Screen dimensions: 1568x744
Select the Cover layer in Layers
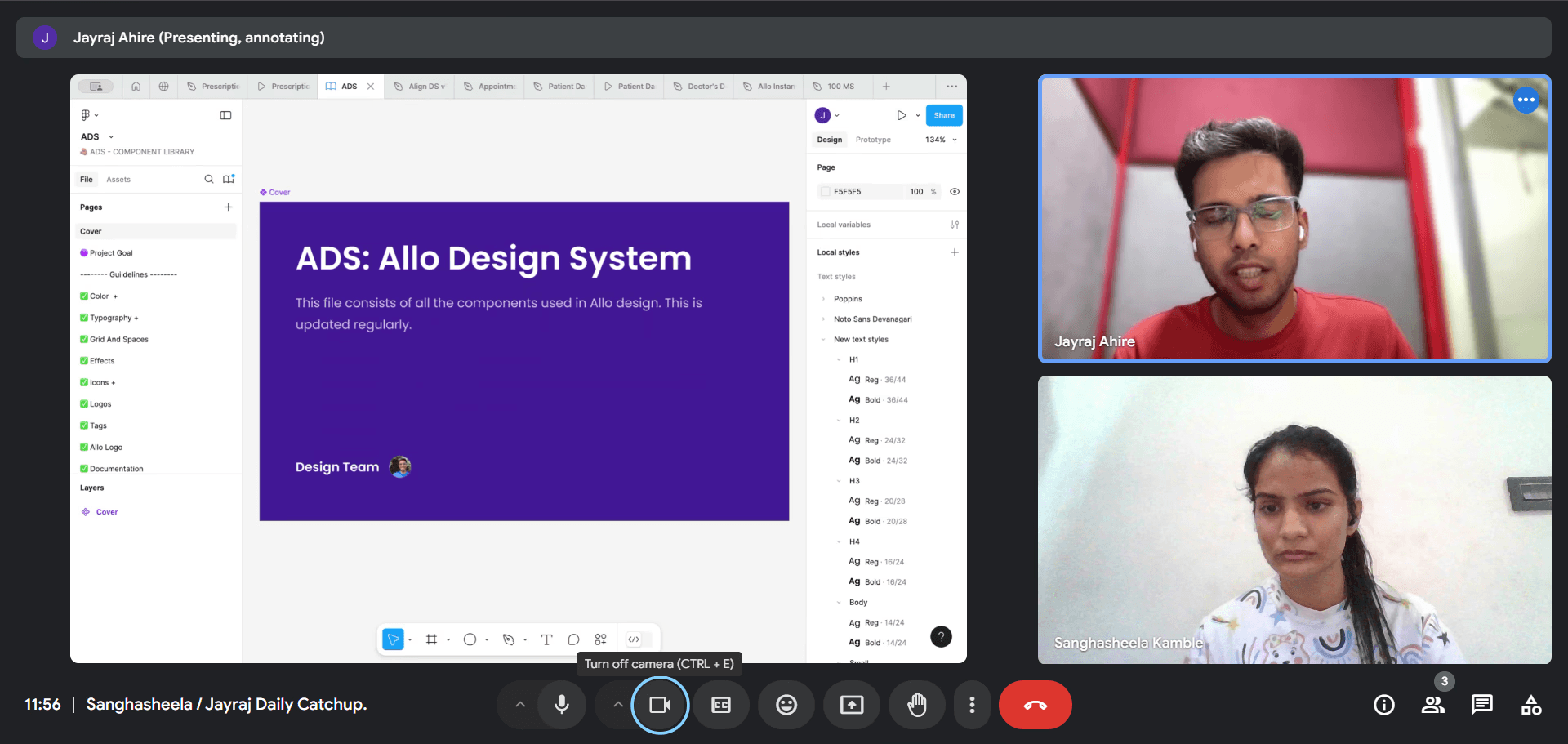[107, 512]
